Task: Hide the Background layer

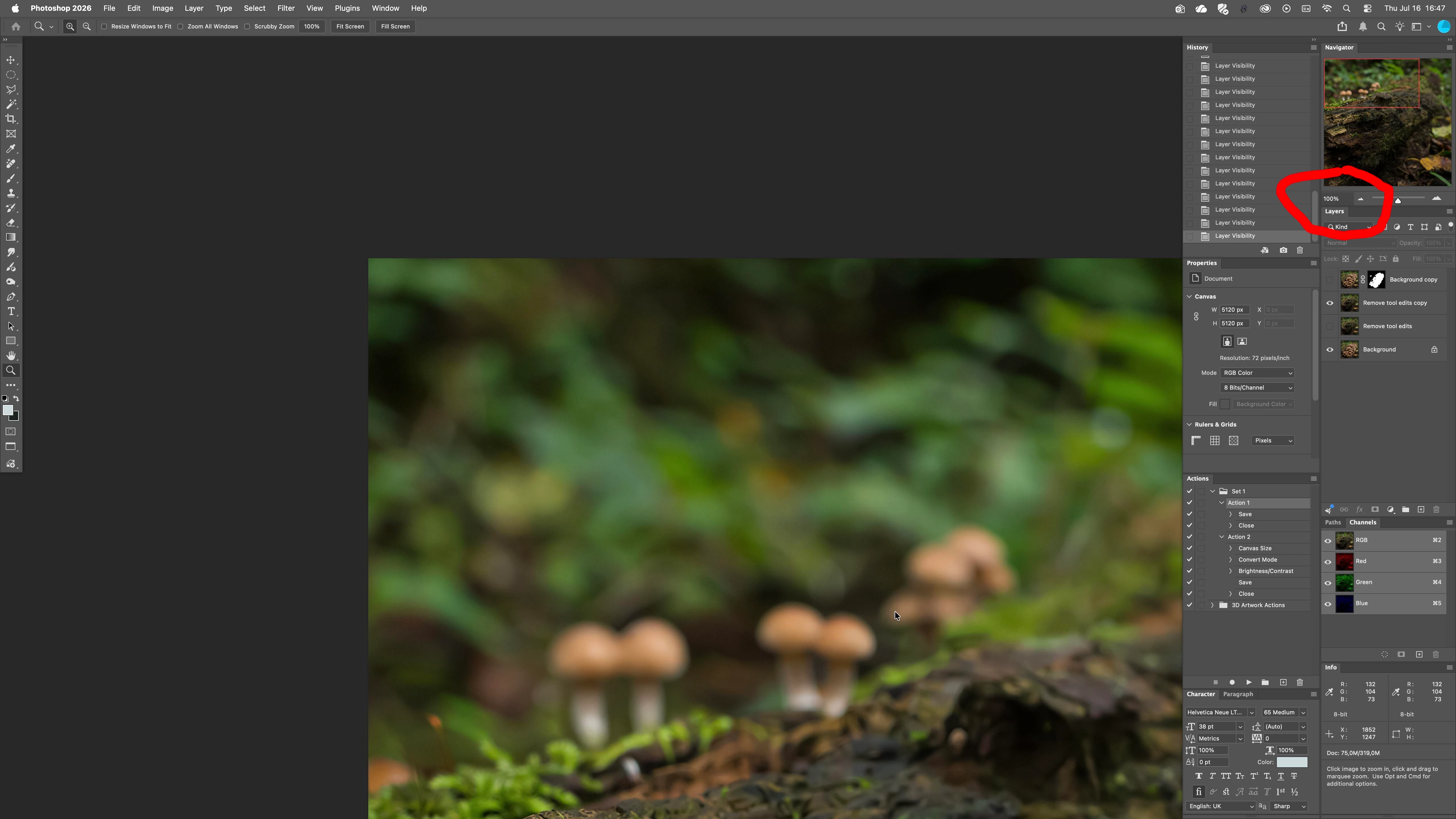Action: click(x=1329, y=349)
